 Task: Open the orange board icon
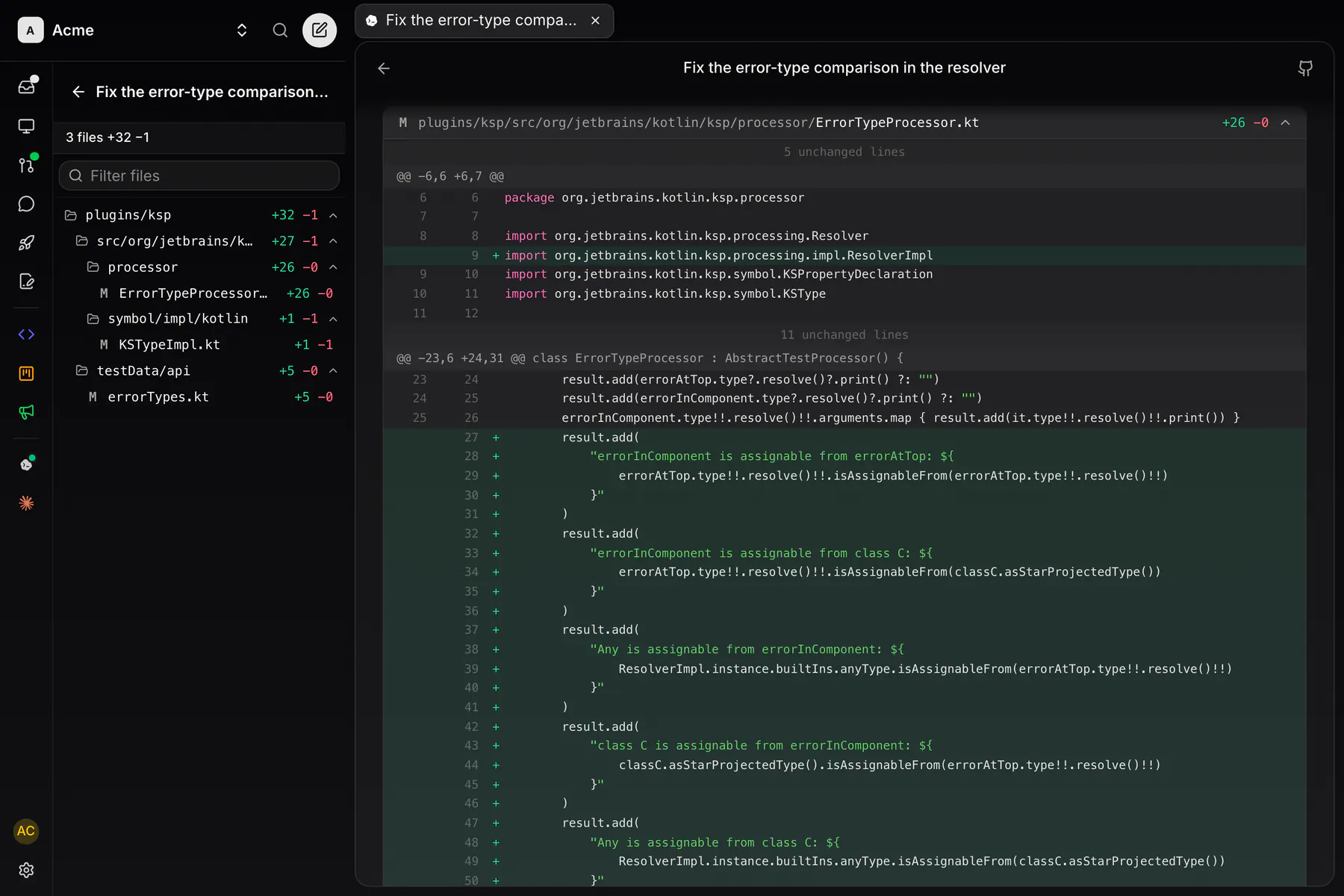tap(26, 373)
